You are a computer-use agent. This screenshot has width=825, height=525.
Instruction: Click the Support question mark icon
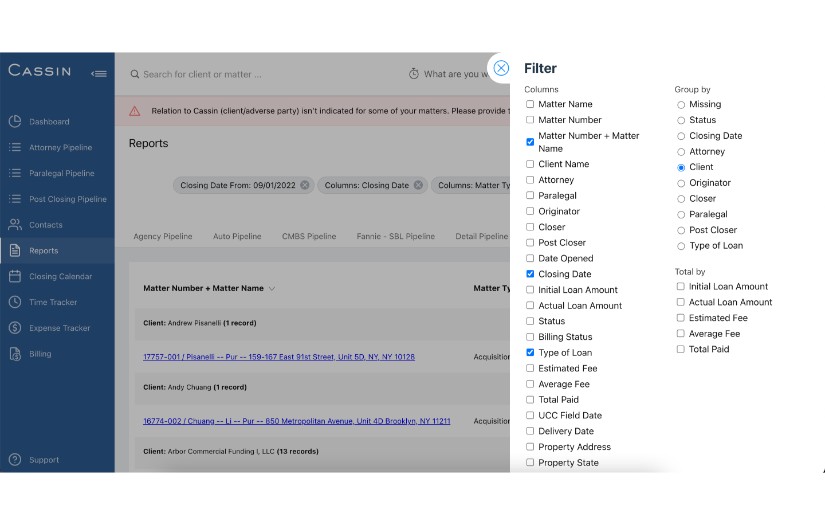pyautogui.click(x=15, y=459)
